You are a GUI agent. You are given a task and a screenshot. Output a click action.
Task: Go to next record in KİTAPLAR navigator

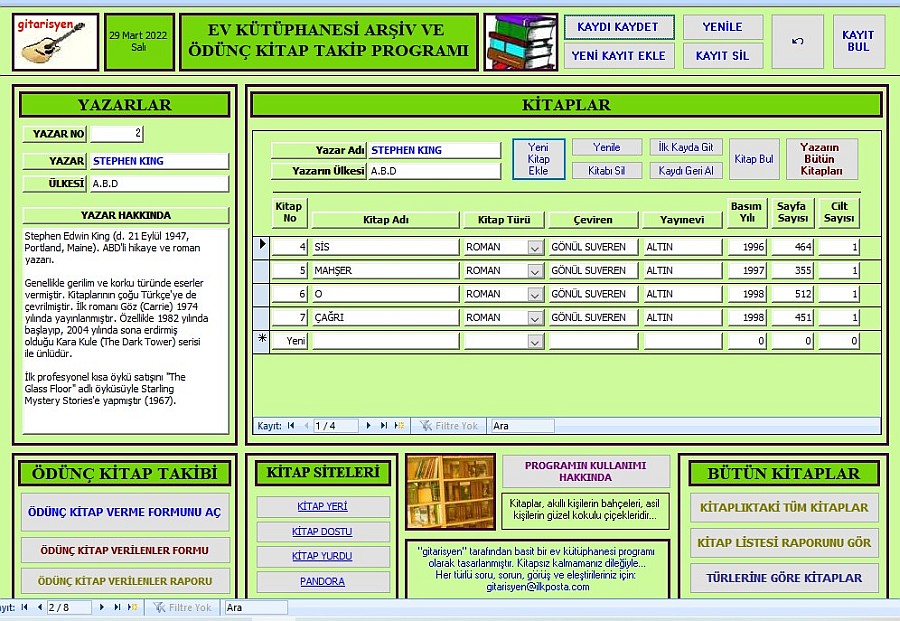click(369, 426)
